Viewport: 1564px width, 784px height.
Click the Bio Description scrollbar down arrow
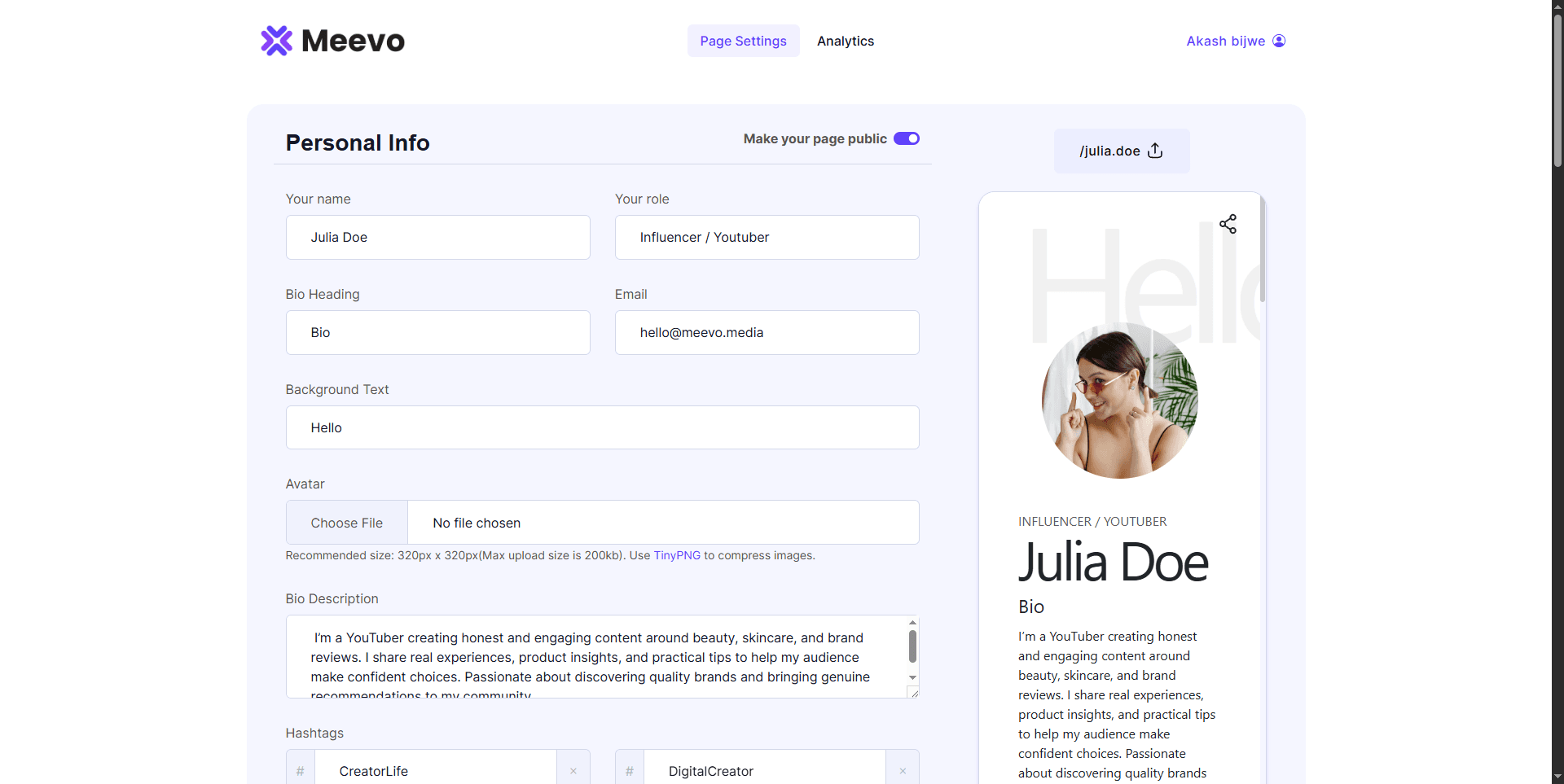point(912,677)
